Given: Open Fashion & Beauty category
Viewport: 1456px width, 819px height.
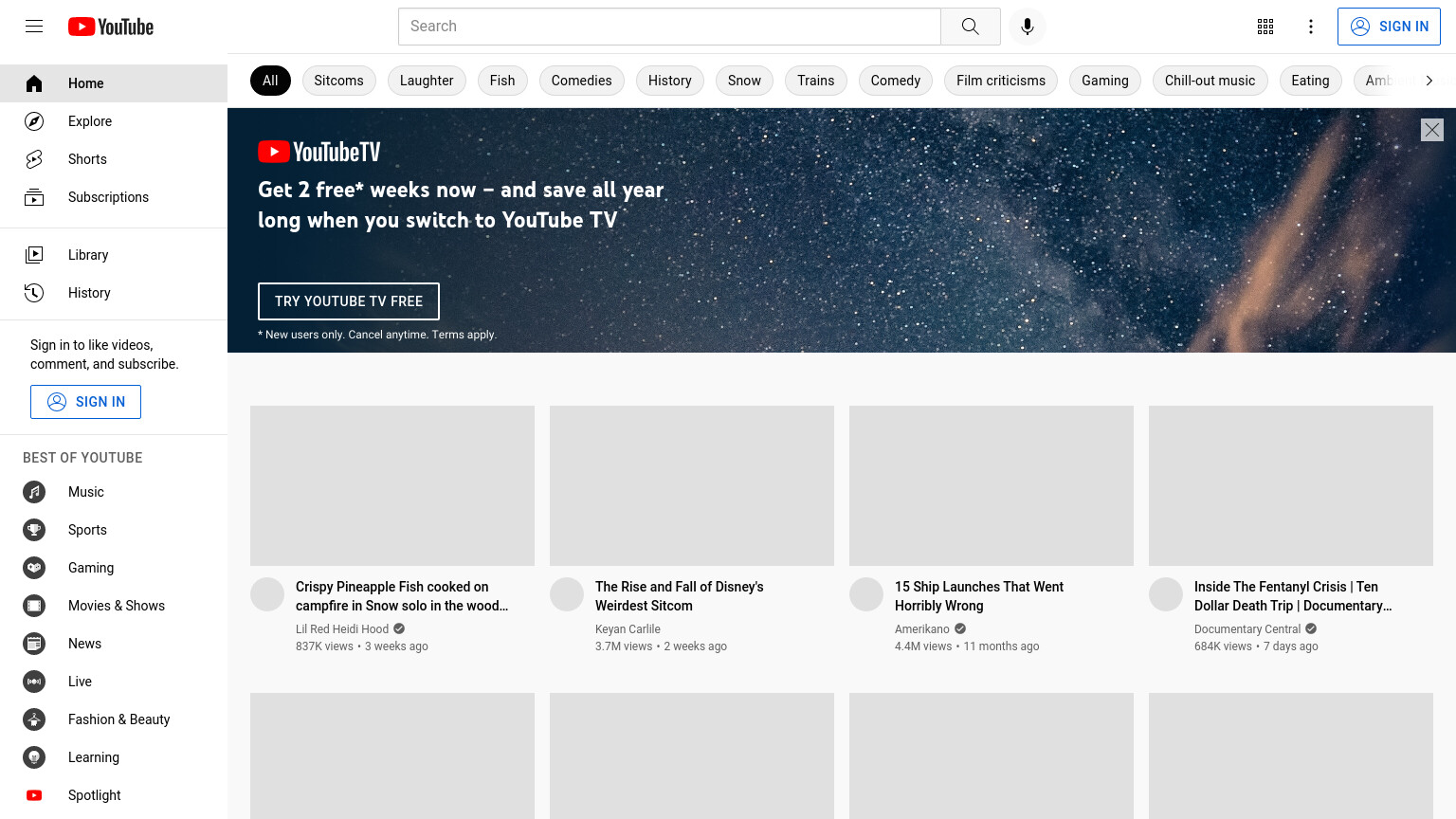Looking at the screenshot, I should (114, 719).
